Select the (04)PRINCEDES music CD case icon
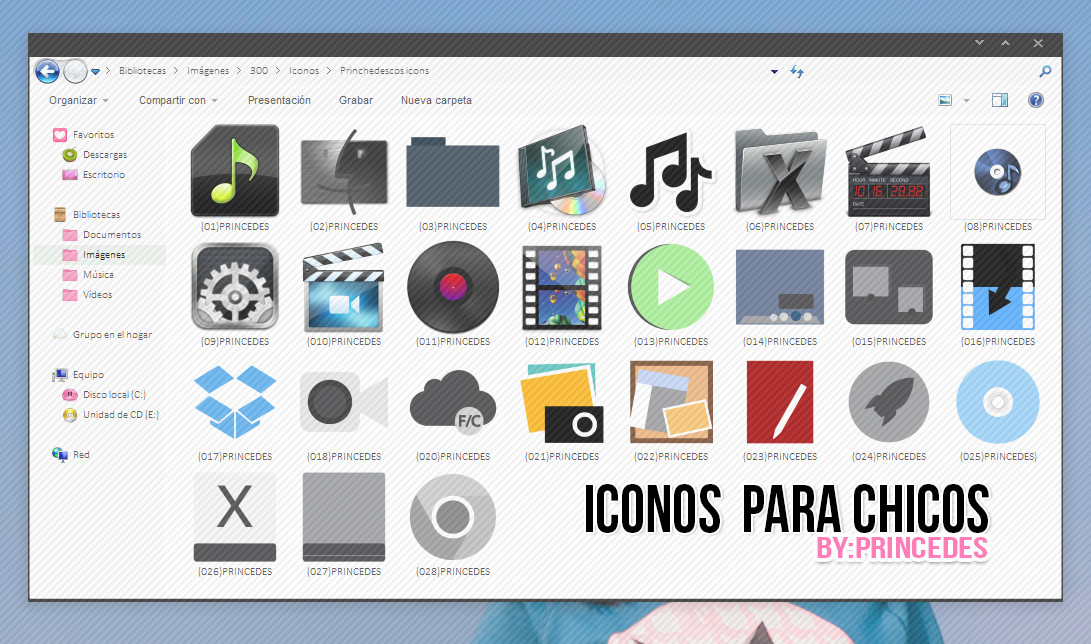The width and height of the screenshot is (1091, 644). [x=562, y=170]
